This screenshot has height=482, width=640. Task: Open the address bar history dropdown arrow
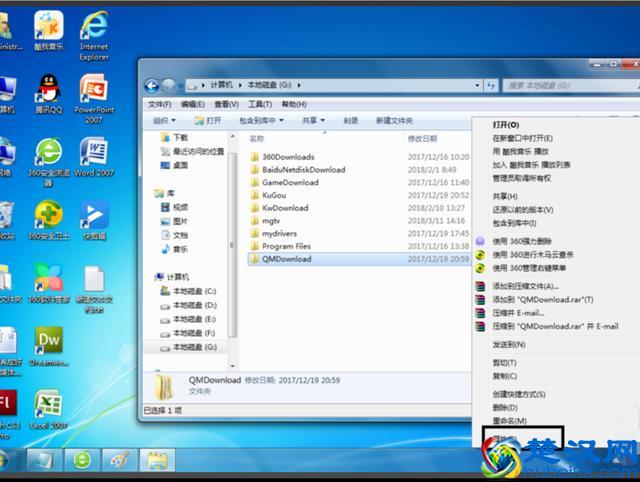point(477,85)
